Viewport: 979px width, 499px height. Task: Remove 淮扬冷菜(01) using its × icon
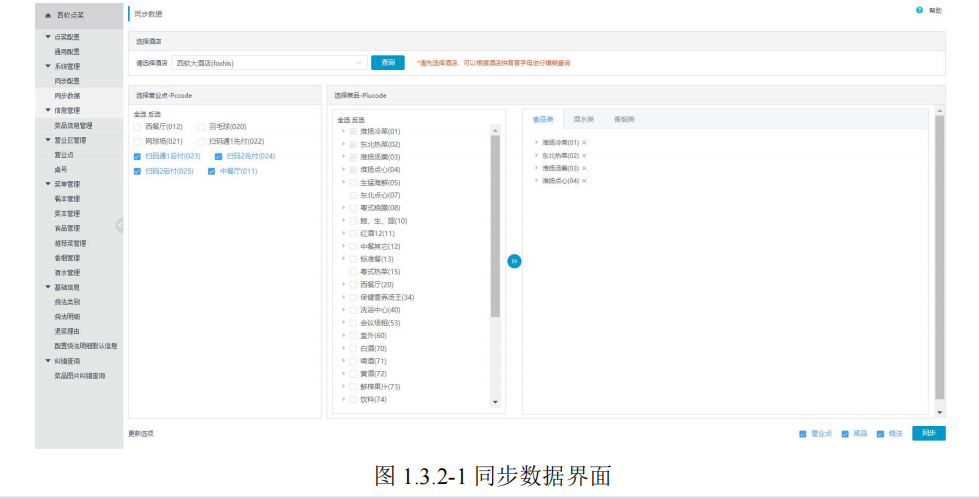pos(584,142)
